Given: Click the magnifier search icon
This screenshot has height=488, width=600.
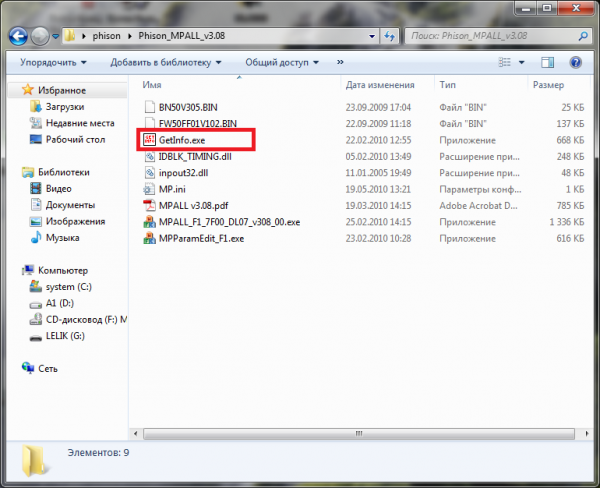Looking at the screenshot, I should click(583, 36).
